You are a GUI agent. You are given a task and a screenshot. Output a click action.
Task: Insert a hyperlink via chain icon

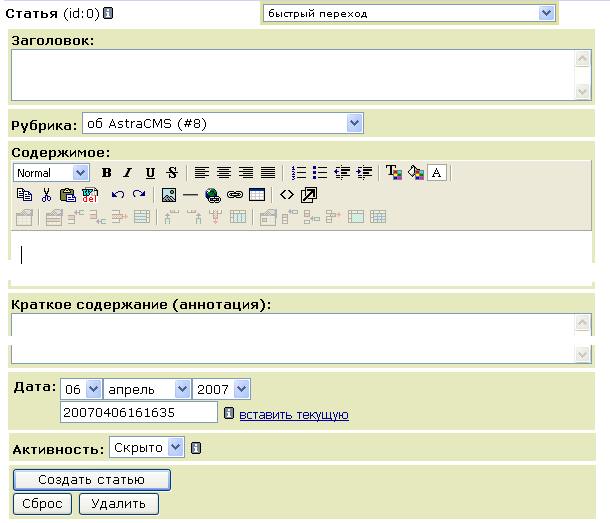(235, 195)
